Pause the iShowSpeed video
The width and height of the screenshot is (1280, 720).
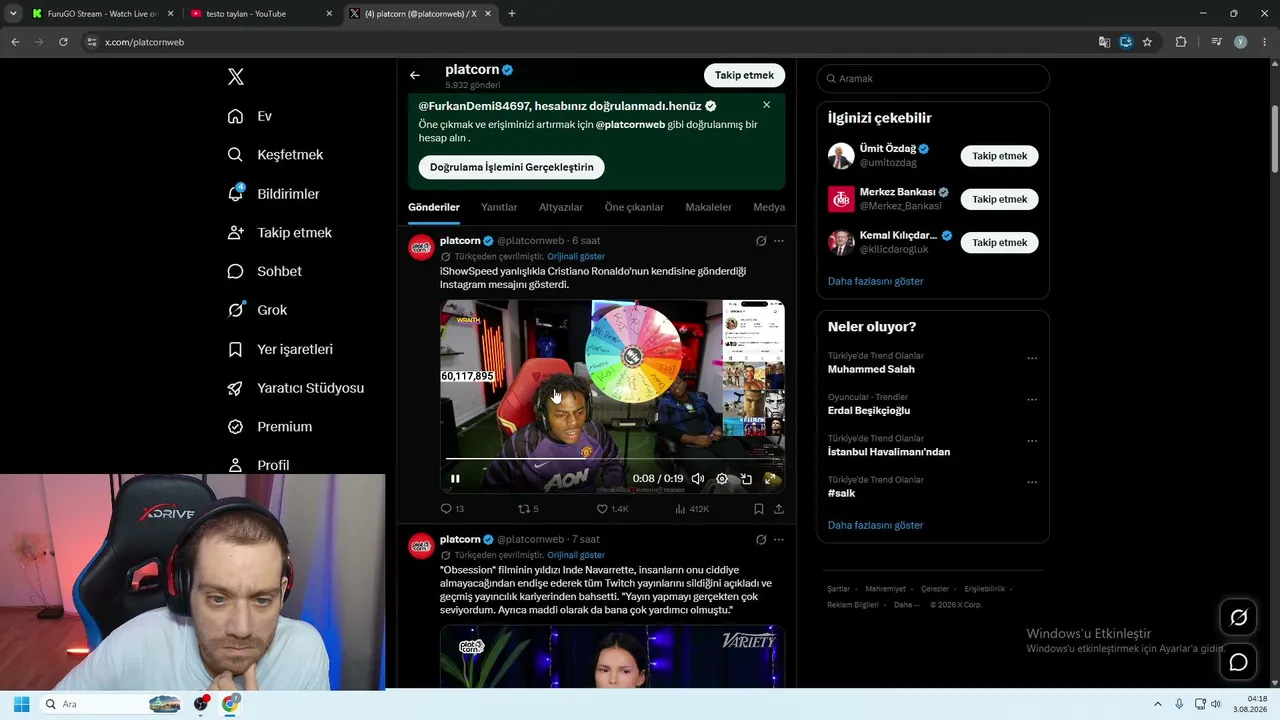455,479
